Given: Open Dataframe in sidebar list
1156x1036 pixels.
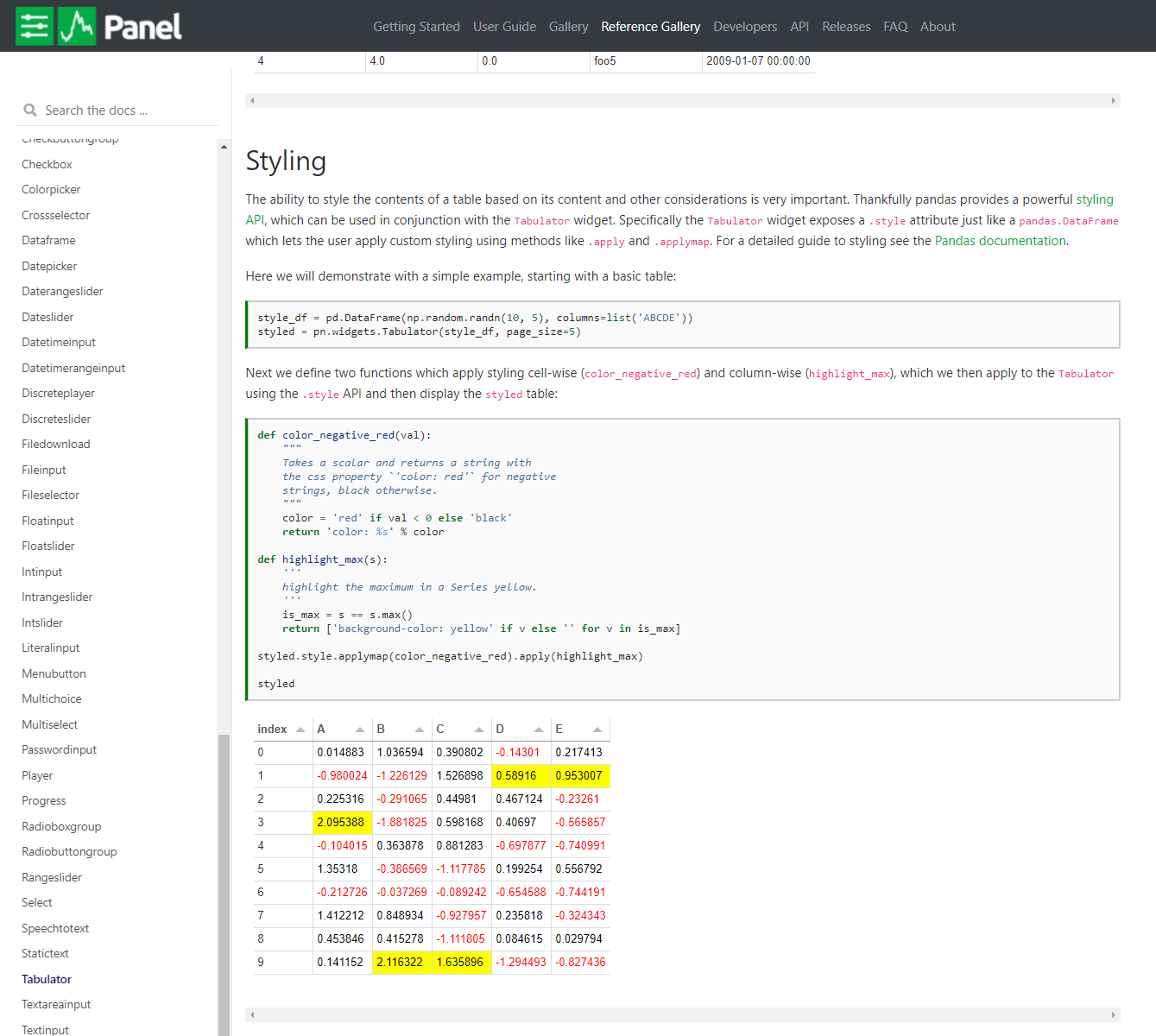Looking at the screenshot, I should [48, 240].
